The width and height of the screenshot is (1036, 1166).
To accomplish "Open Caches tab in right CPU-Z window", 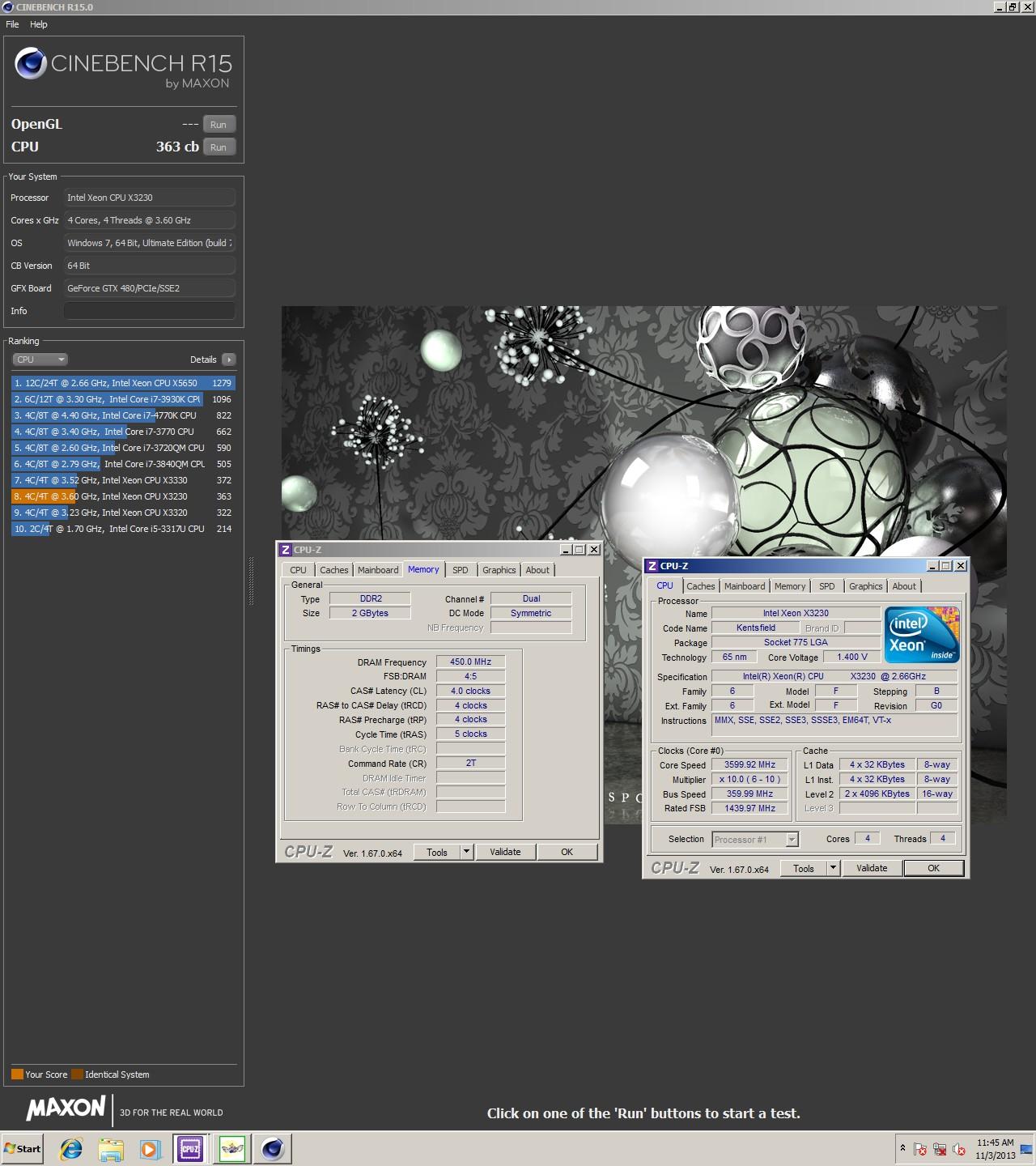I will (701, 586).
